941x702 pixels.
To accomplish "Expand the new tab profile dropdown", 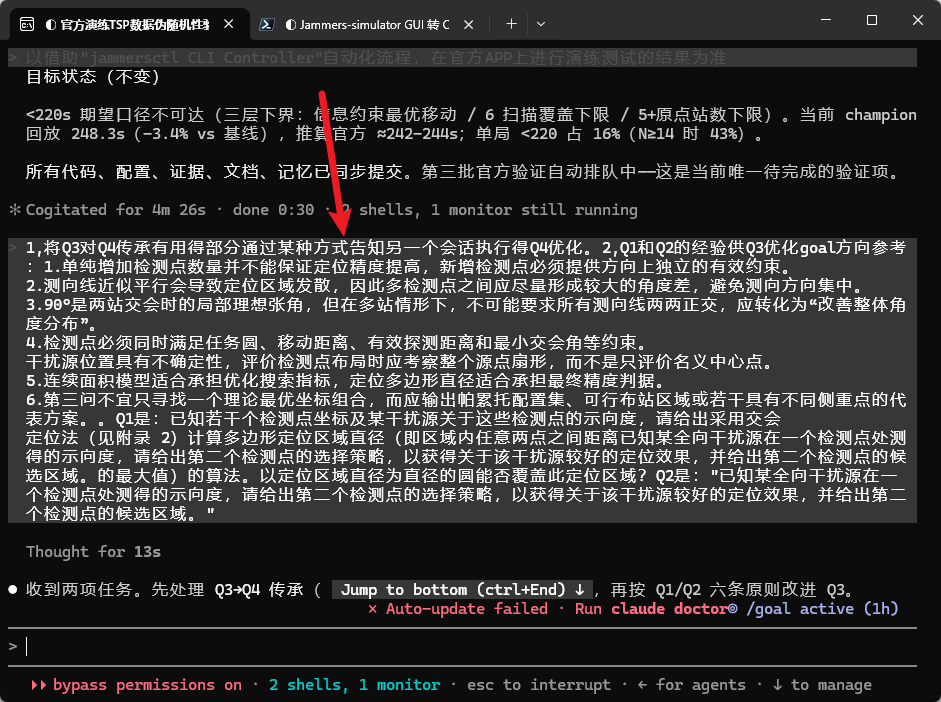I will pos(541,24).
